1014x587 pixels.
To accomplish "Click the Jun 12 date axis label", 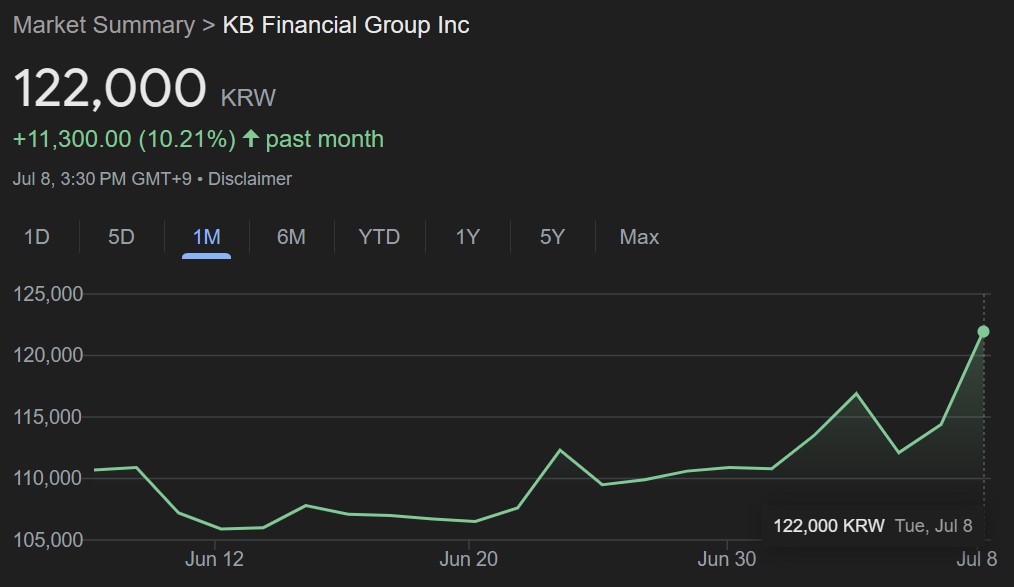I will [x=214, y=559].
